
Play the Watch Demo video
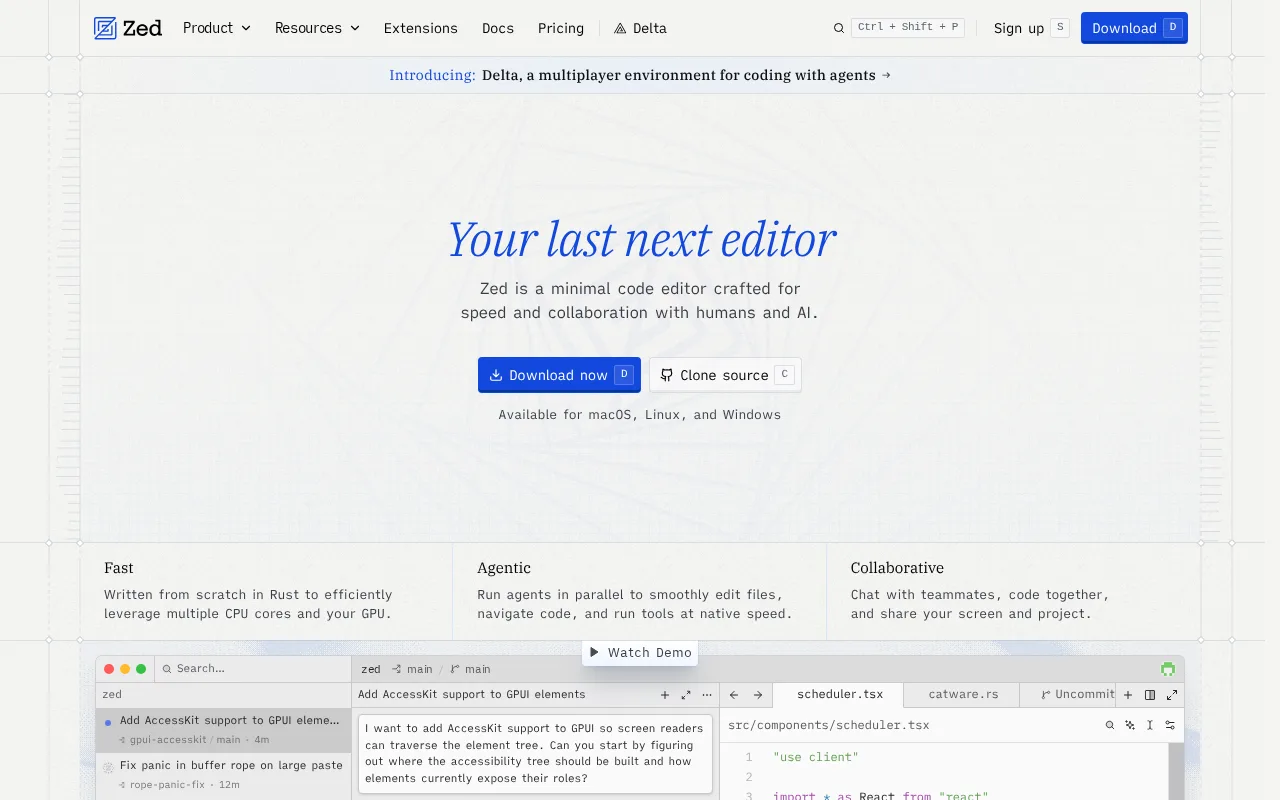640,652
